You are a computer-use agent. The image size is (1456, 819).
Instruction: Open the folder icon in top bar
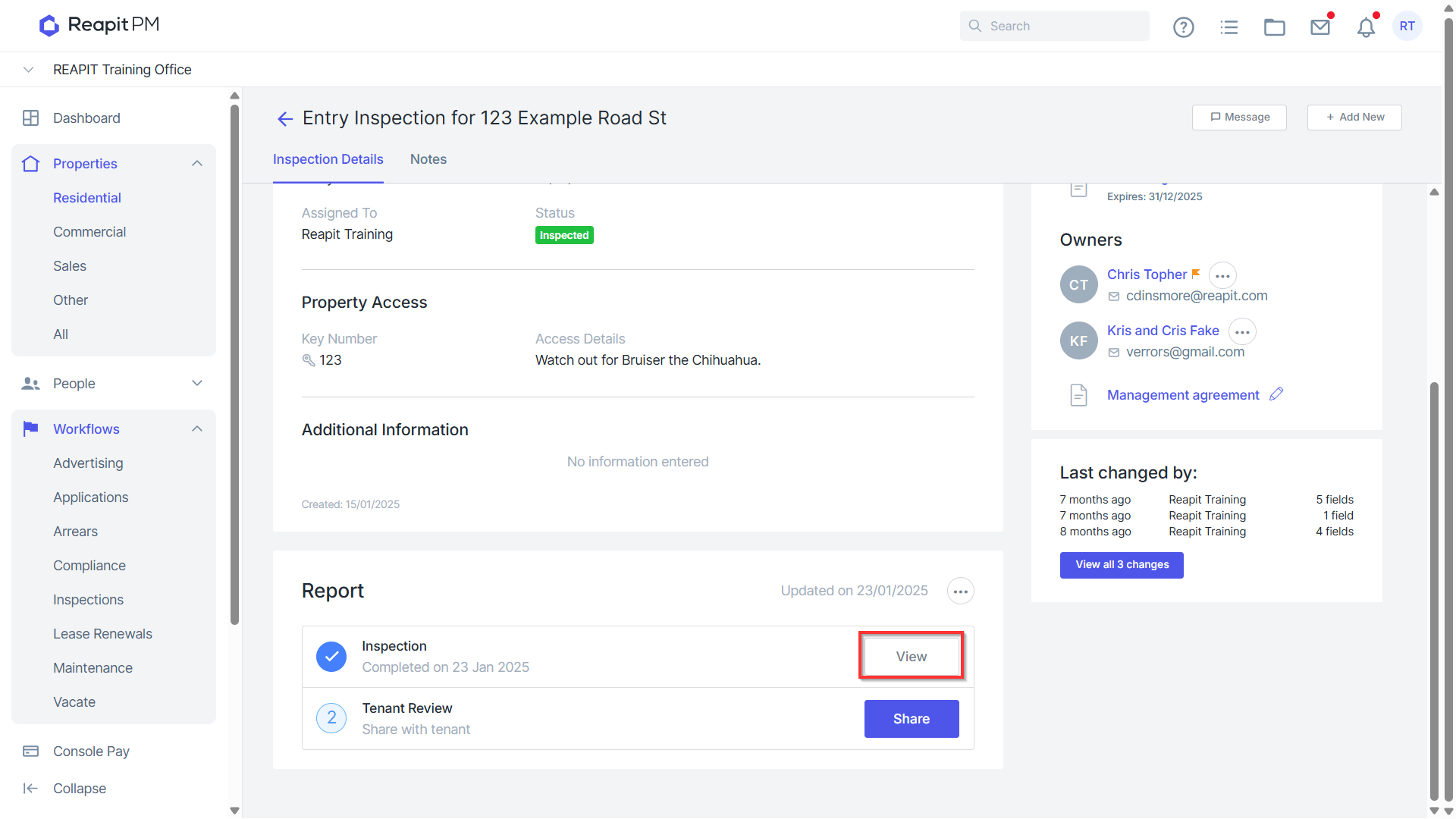(1275, 27)
